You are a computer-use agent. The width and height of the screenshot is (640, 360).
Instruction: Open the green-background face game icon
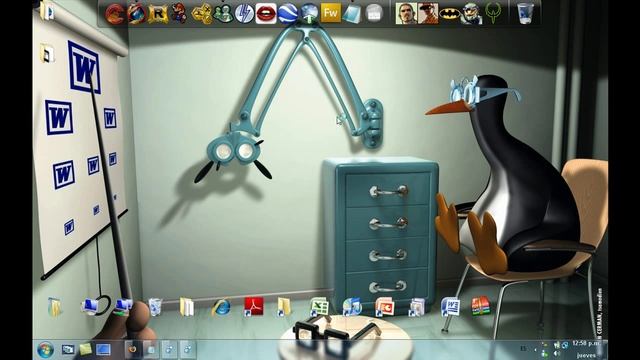tap(406, 13)
